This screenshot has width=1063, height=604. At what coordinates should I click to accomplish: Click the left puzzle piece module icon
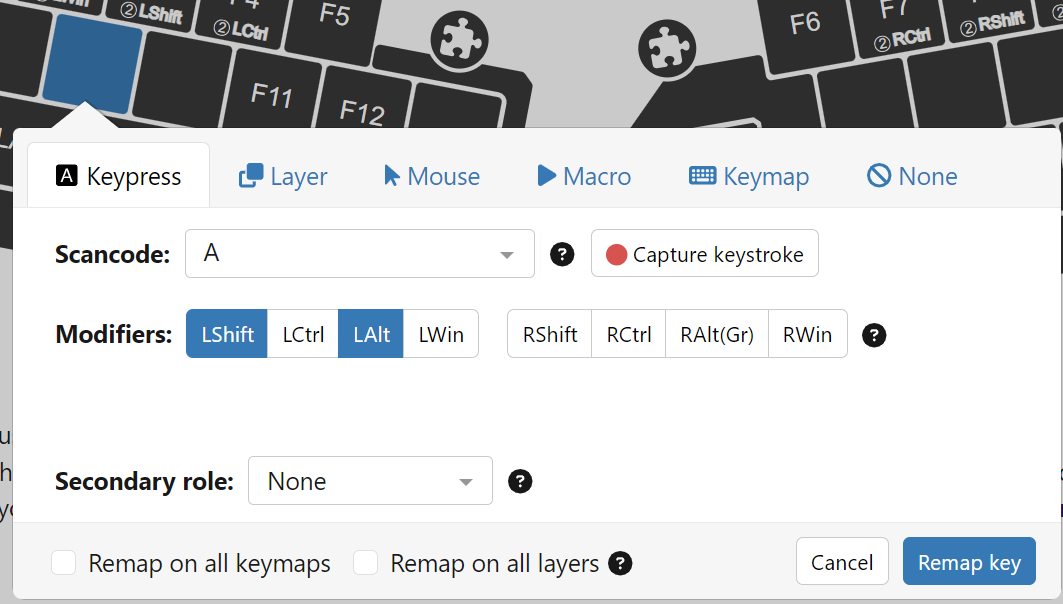459,40
